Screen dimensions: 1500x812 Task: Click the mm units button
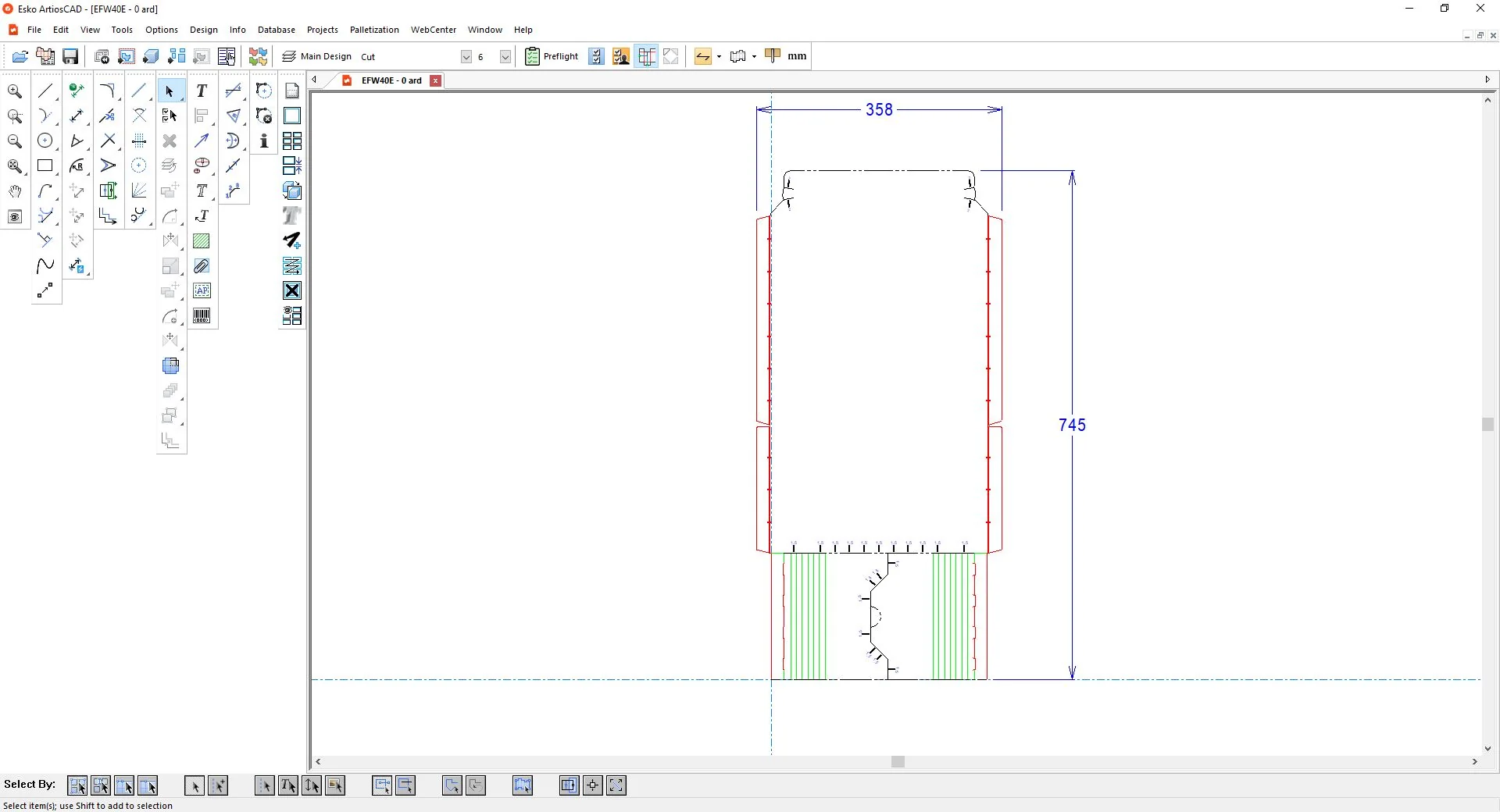coord(797,56)
